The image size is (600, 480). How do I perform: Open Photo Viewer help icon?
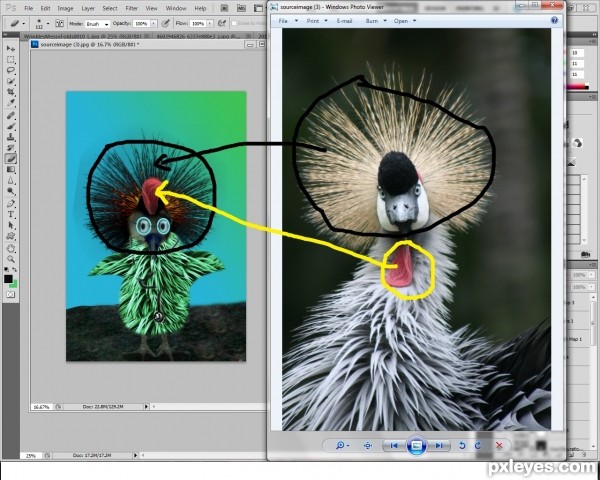pos(554,20)
